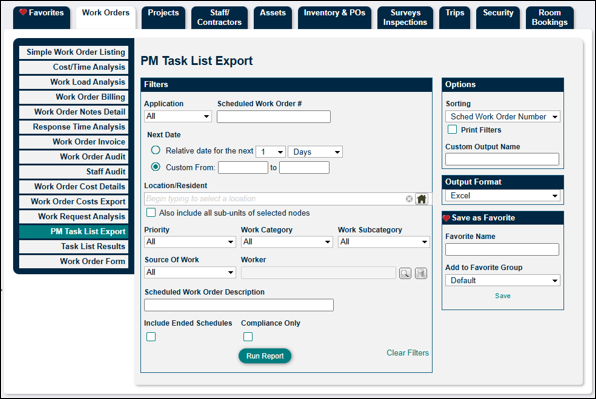Focus the Scheduled Work Order # field
Viewport: 596px width, 399px height.
pos(274,116)
